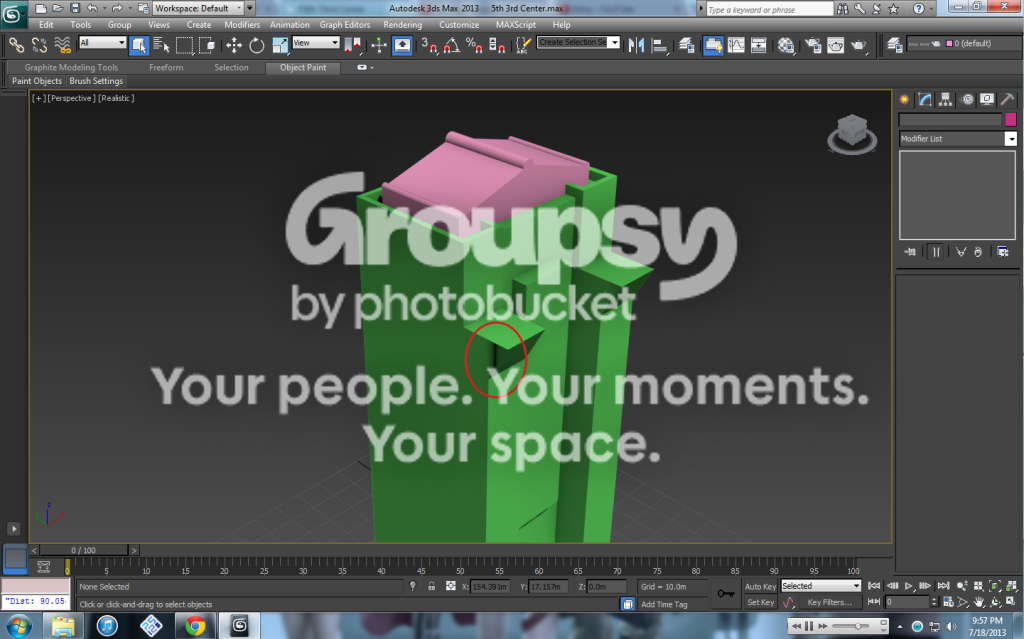Click the Render Production teapot icon

coord(858,45)
